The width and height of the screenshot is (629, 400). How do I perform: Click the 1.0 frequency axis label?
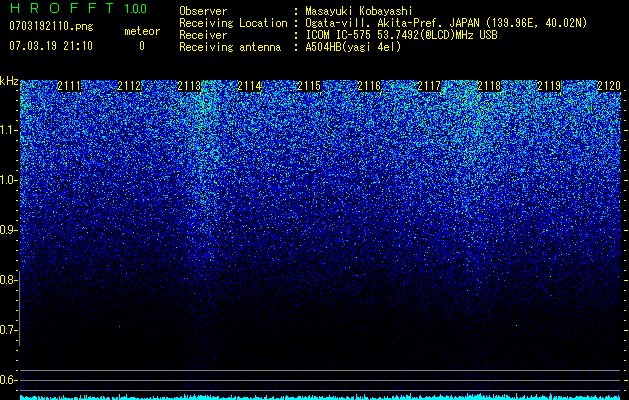click(8, 180)
